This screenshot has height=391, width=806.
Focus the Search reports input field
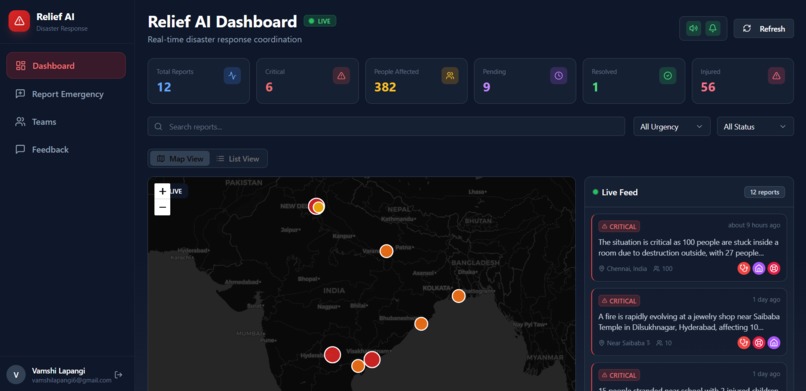click(x=386, y=126)
